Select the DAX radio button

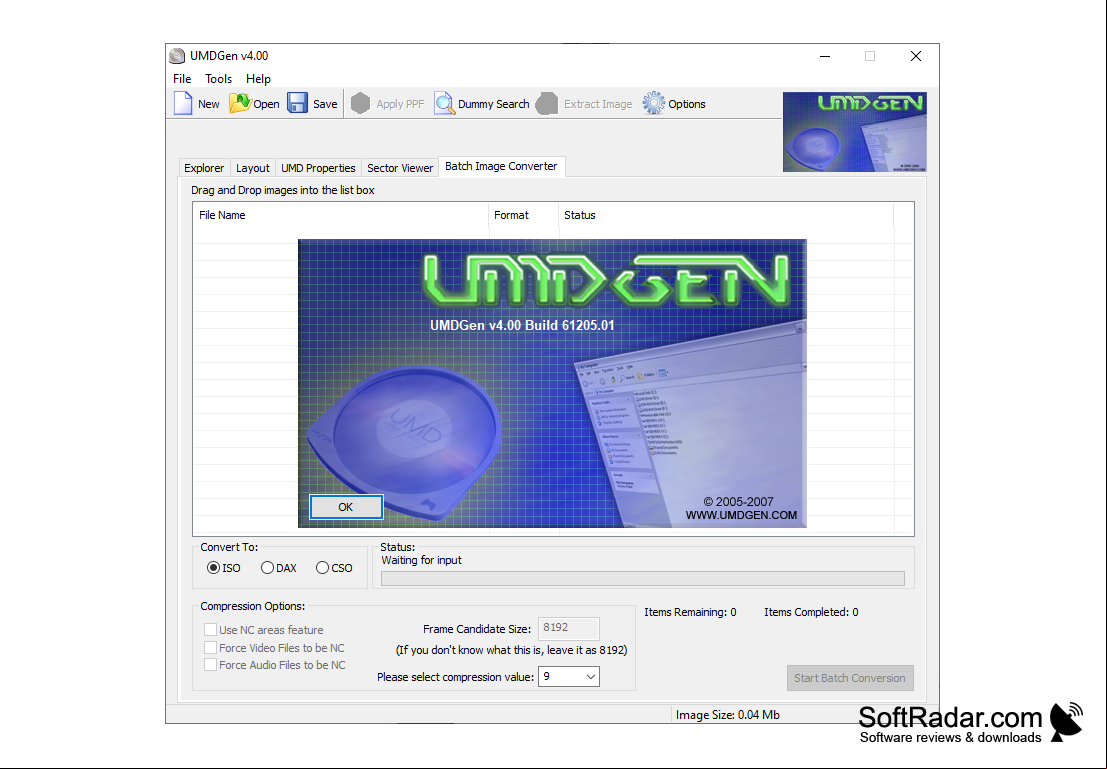point(267,568)
